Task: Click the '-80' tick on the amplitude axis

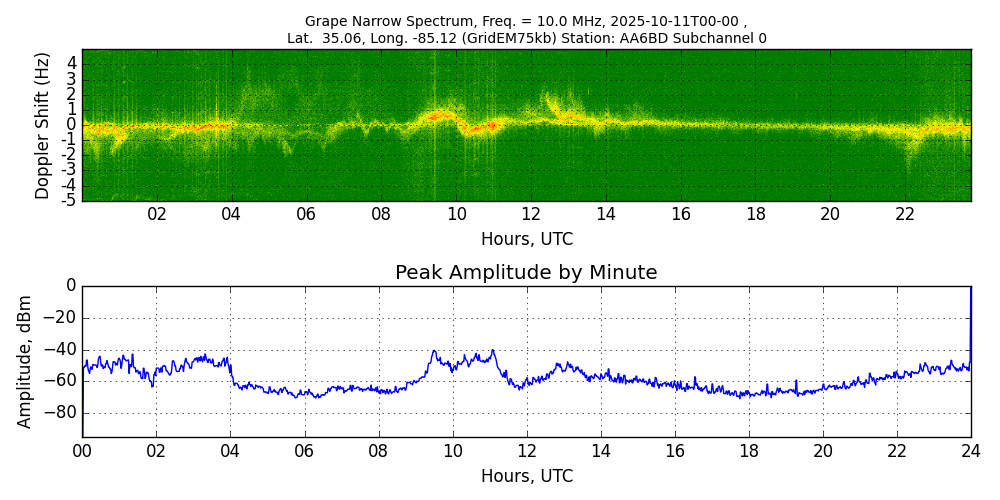Action: click(62, 413)
